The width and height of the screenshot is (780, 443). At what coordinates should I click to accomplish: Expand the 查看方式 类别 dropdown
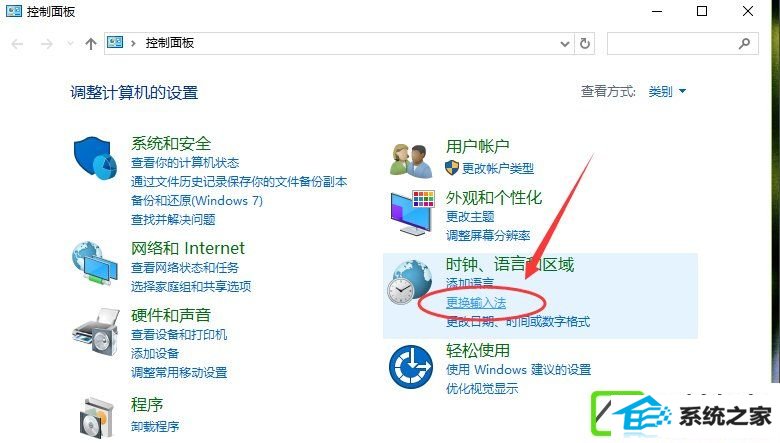tap(667, 91)
